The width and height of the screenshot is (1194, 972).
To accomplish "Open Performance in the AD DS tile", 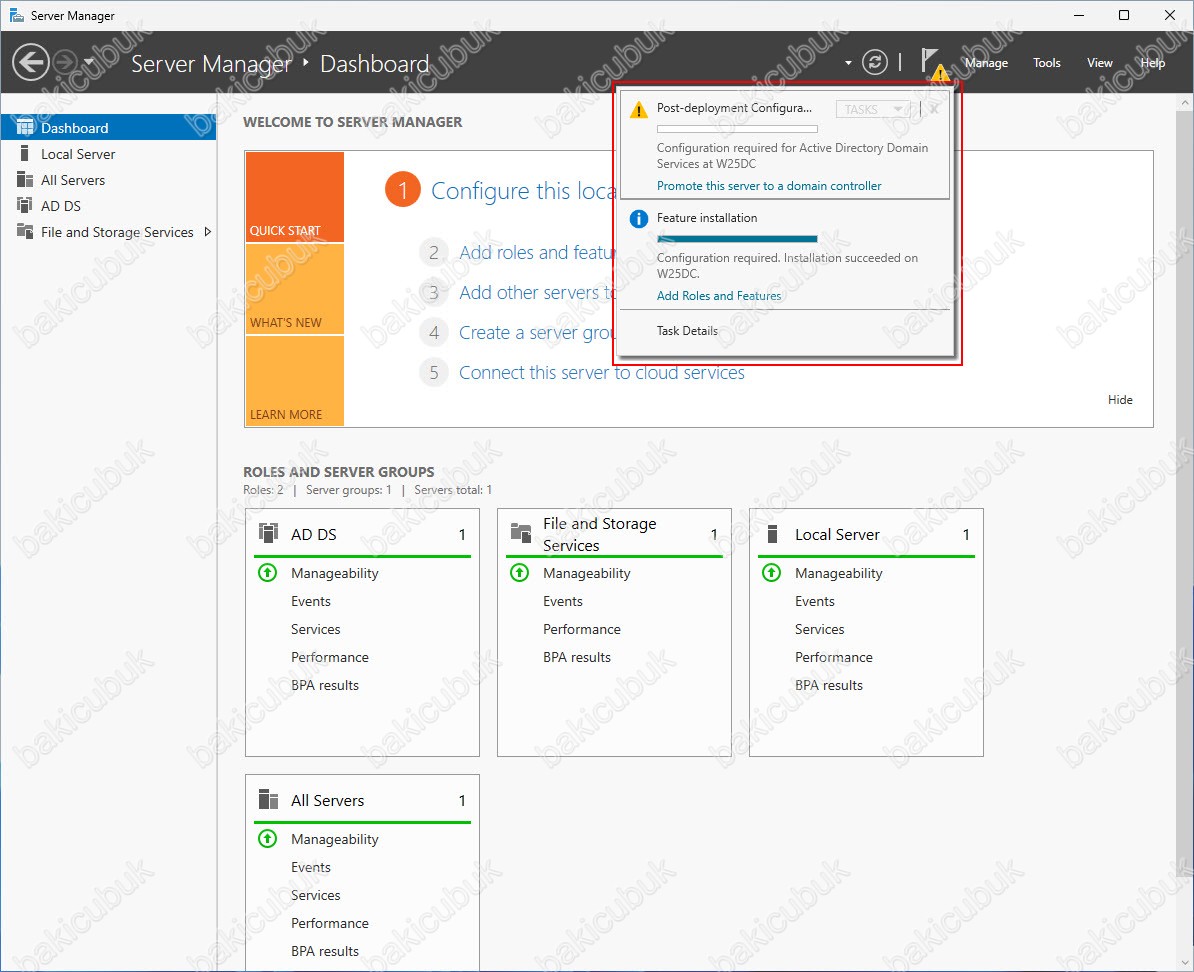I will pos(330,657).
